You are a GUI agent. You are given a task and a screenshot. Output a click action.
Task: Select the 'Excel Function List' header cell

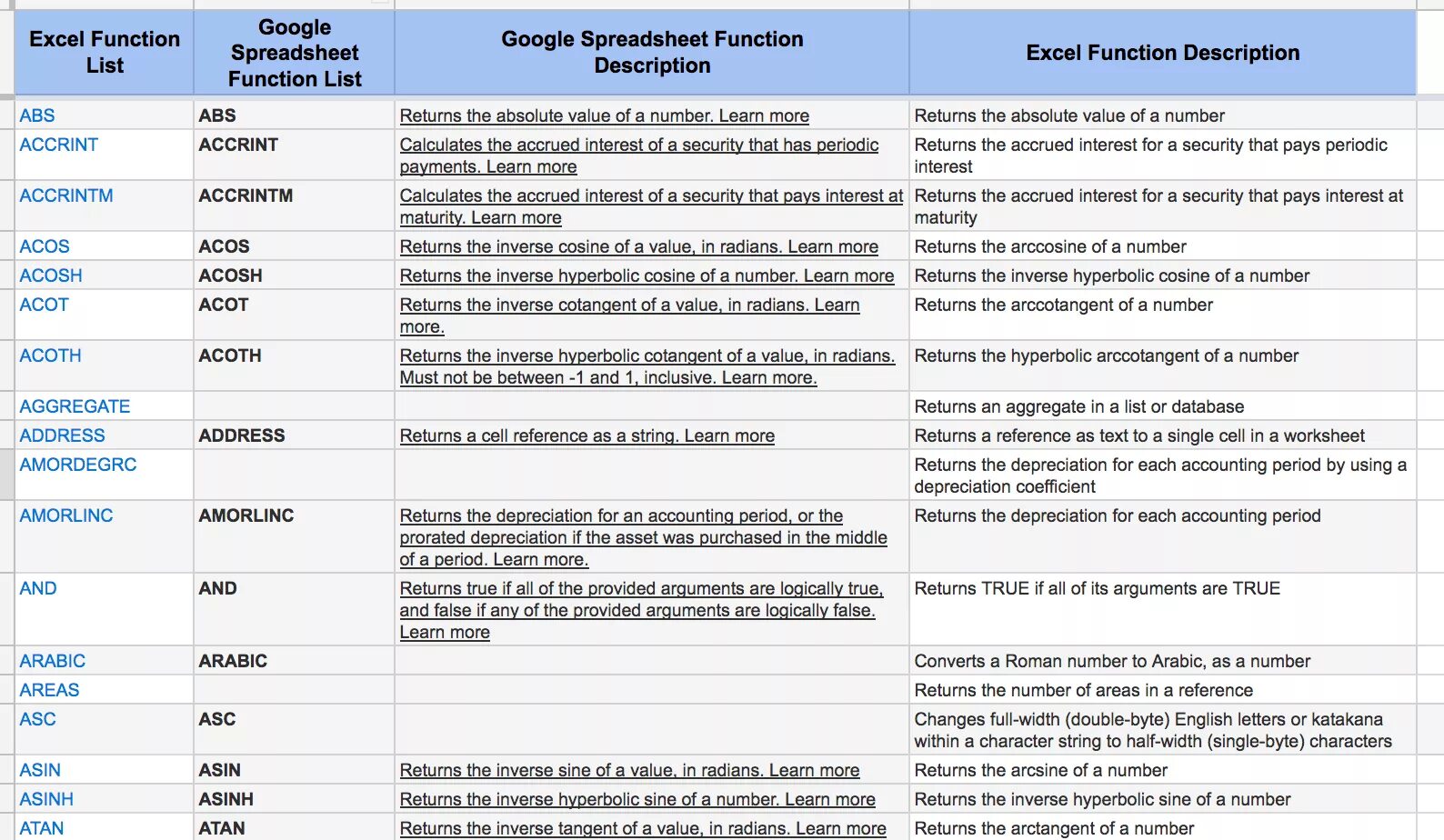(105, 52)
